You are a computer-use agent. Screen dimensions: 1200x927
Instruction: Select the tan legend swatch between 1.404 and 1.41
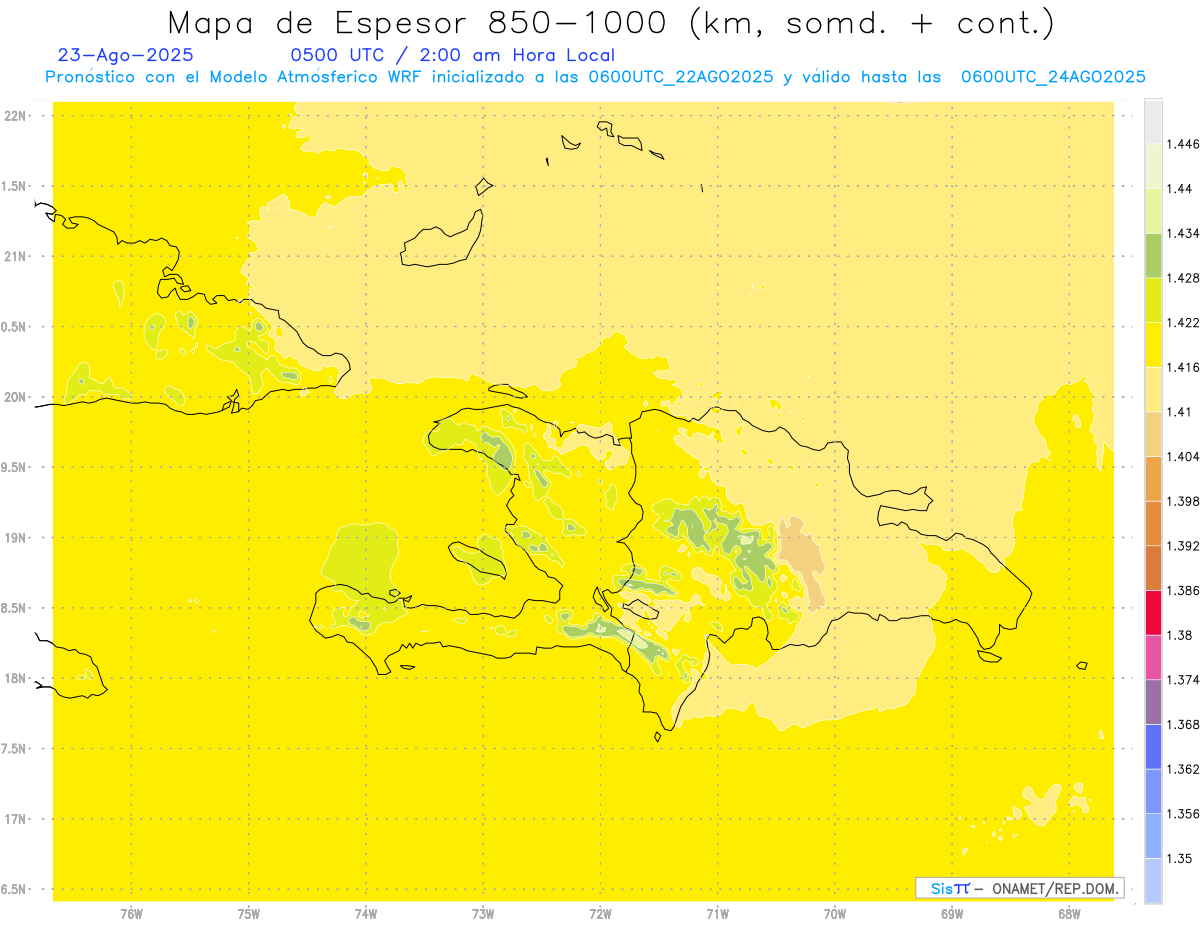point(1153,434)
